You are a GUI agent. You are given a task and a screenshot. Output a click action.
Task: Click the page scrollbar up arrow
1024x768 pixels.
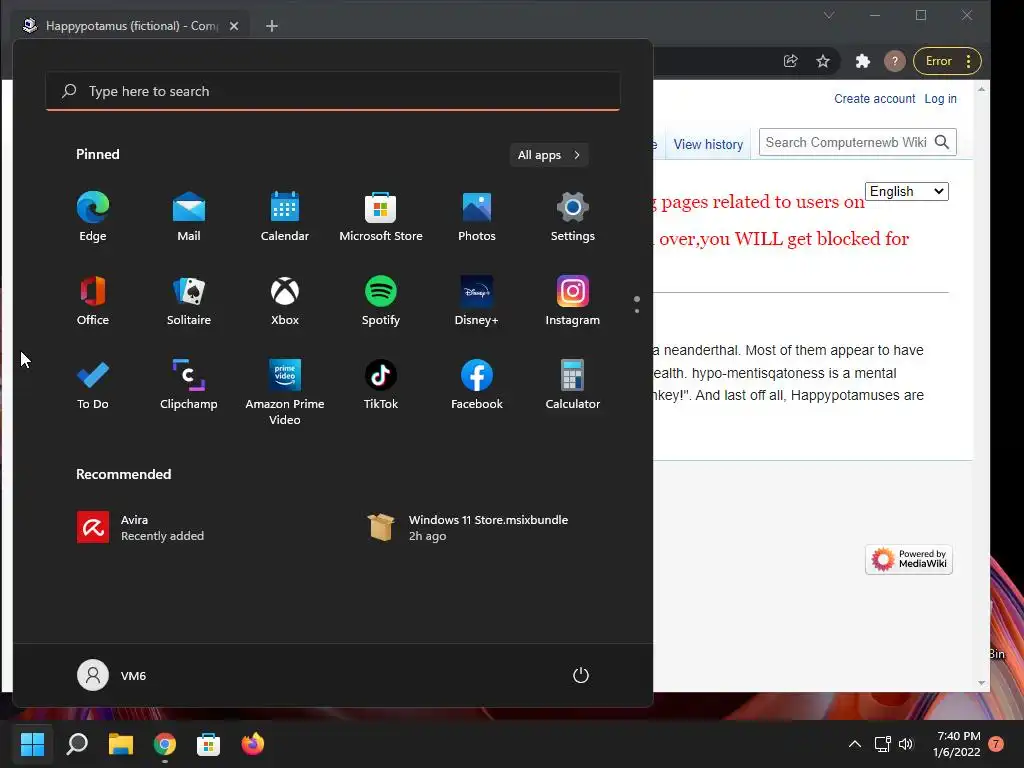tap(981, 89)
